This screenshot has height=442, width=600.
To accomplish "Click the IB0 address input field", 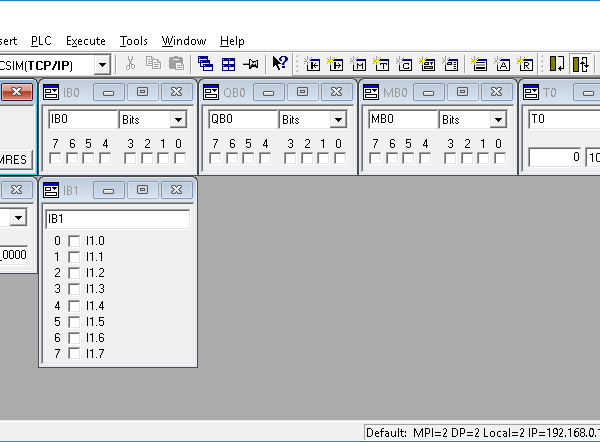I will point(83,119).
